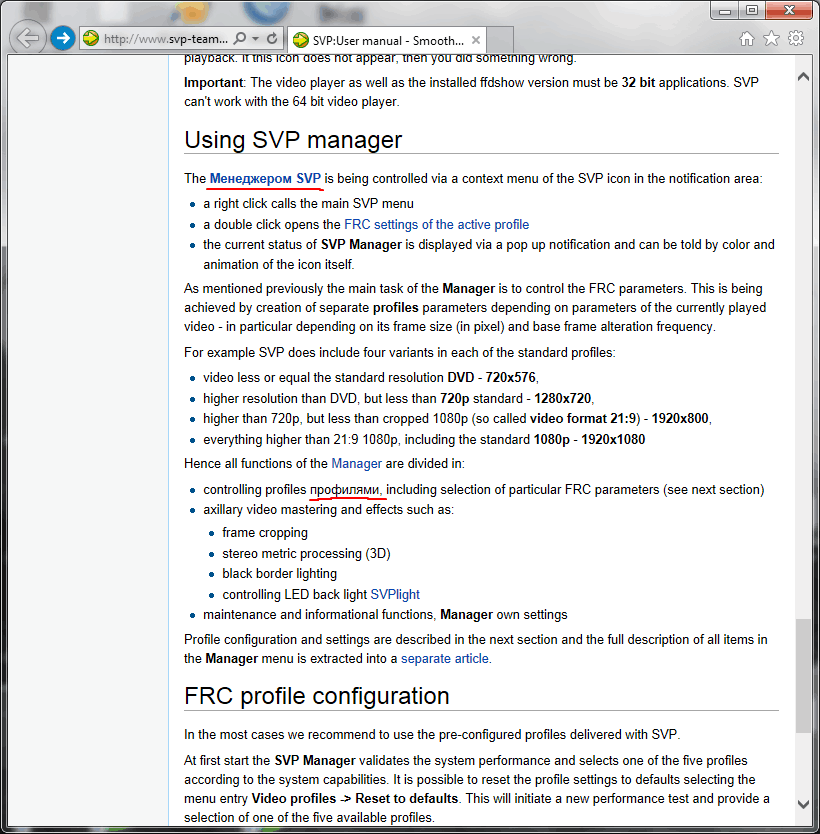The height and width of the screenshot is (834, 820).
Task: Open a new blank tab
Action: point(500,40)
